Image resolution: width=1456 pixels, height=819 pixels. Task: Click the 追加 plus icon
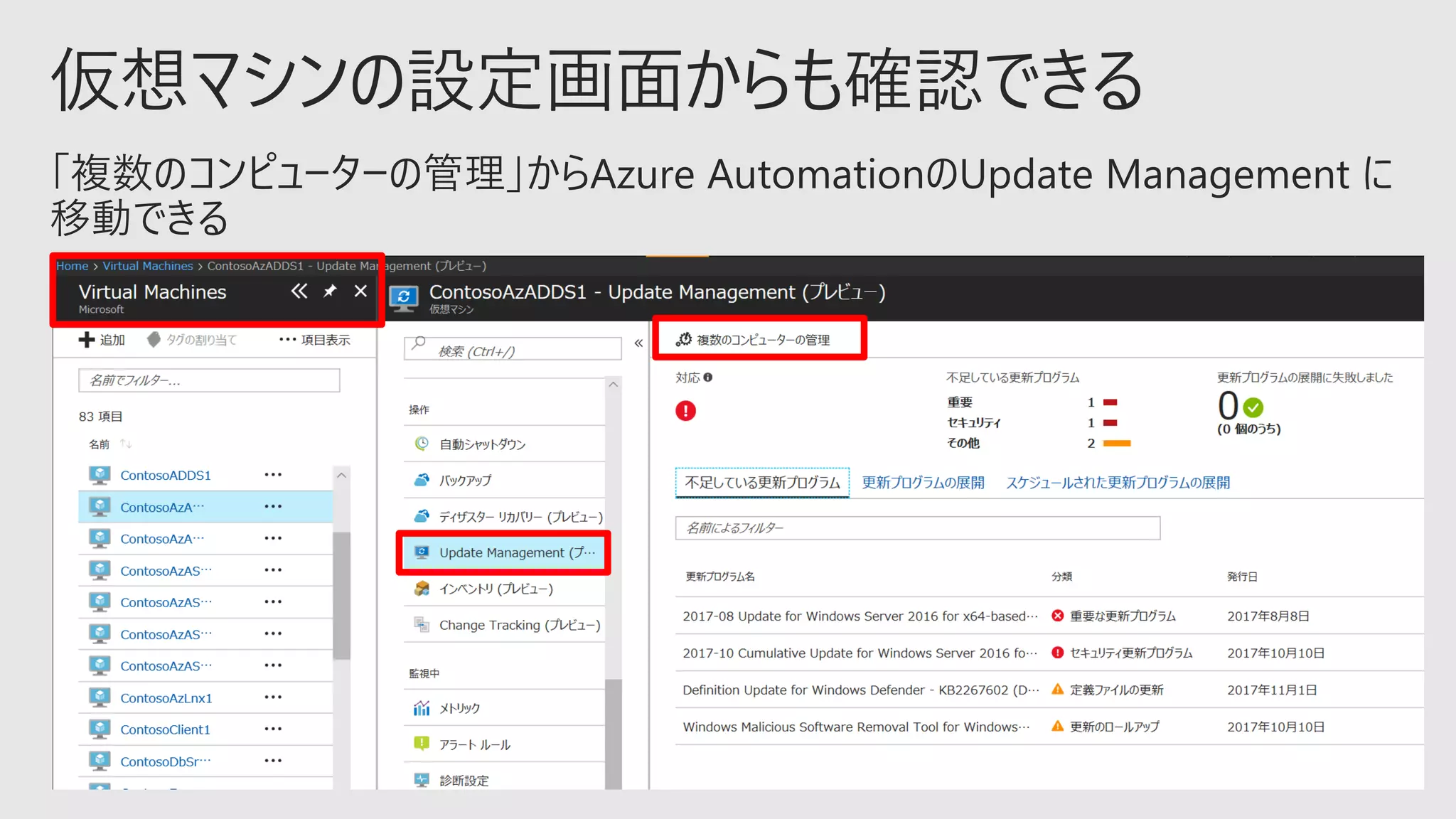click(87, 340)
